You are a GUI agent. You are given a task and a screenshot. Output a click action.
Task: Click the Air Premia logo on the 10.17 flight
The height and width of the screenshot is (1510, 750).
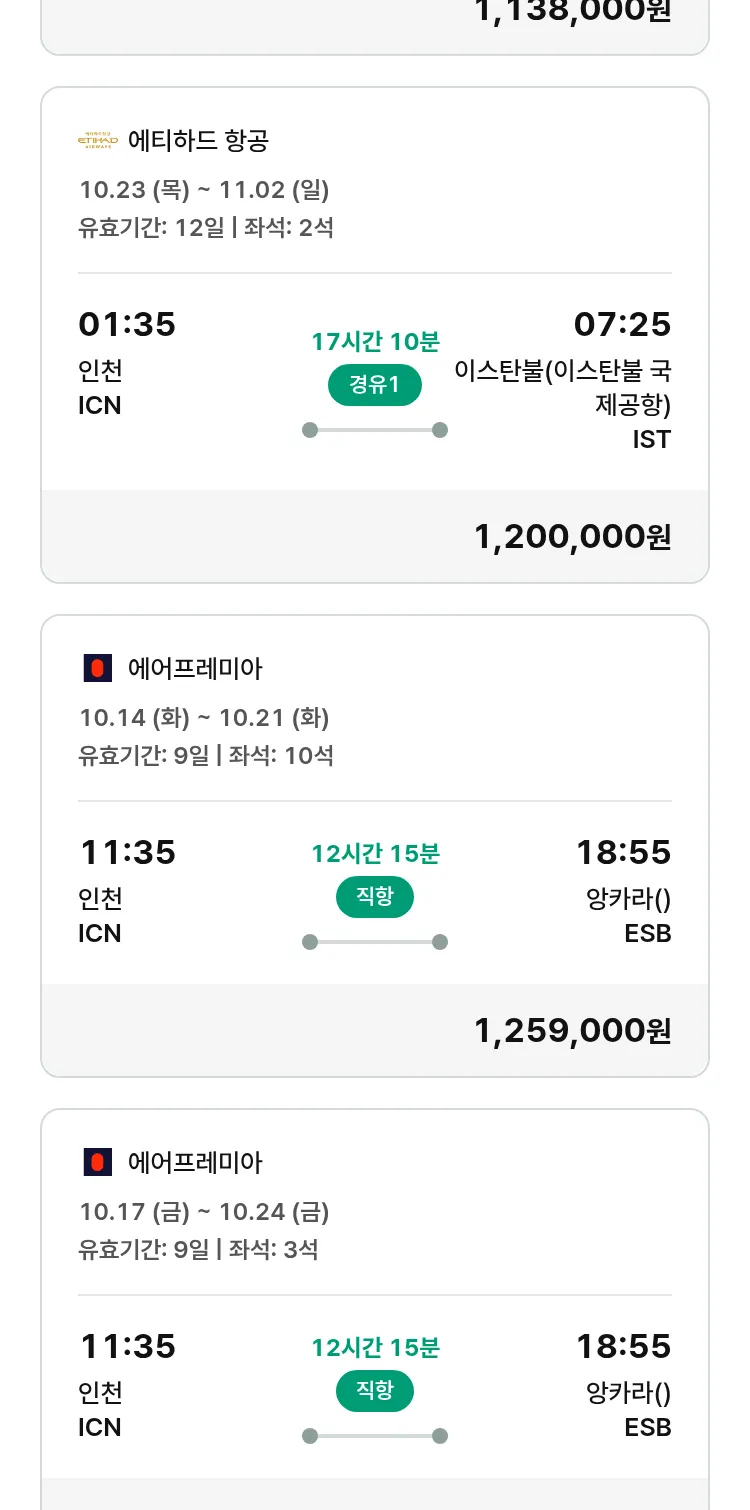coord(98,1162)
